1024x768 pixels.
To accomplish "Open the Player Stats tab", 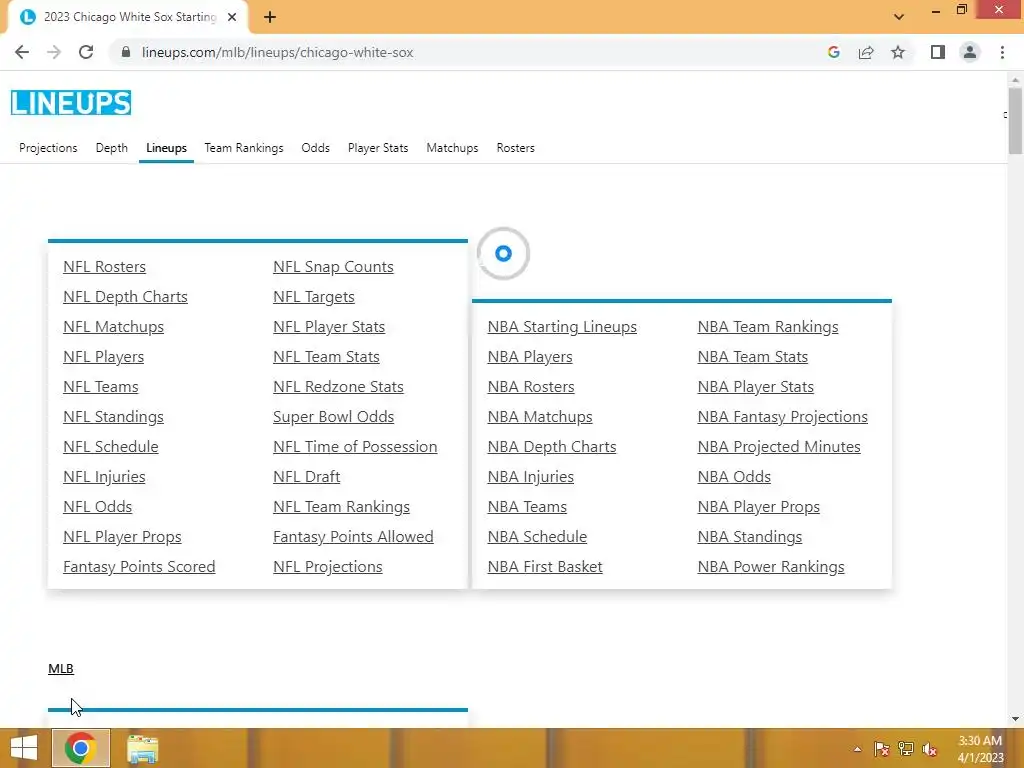I will point(378,148).
